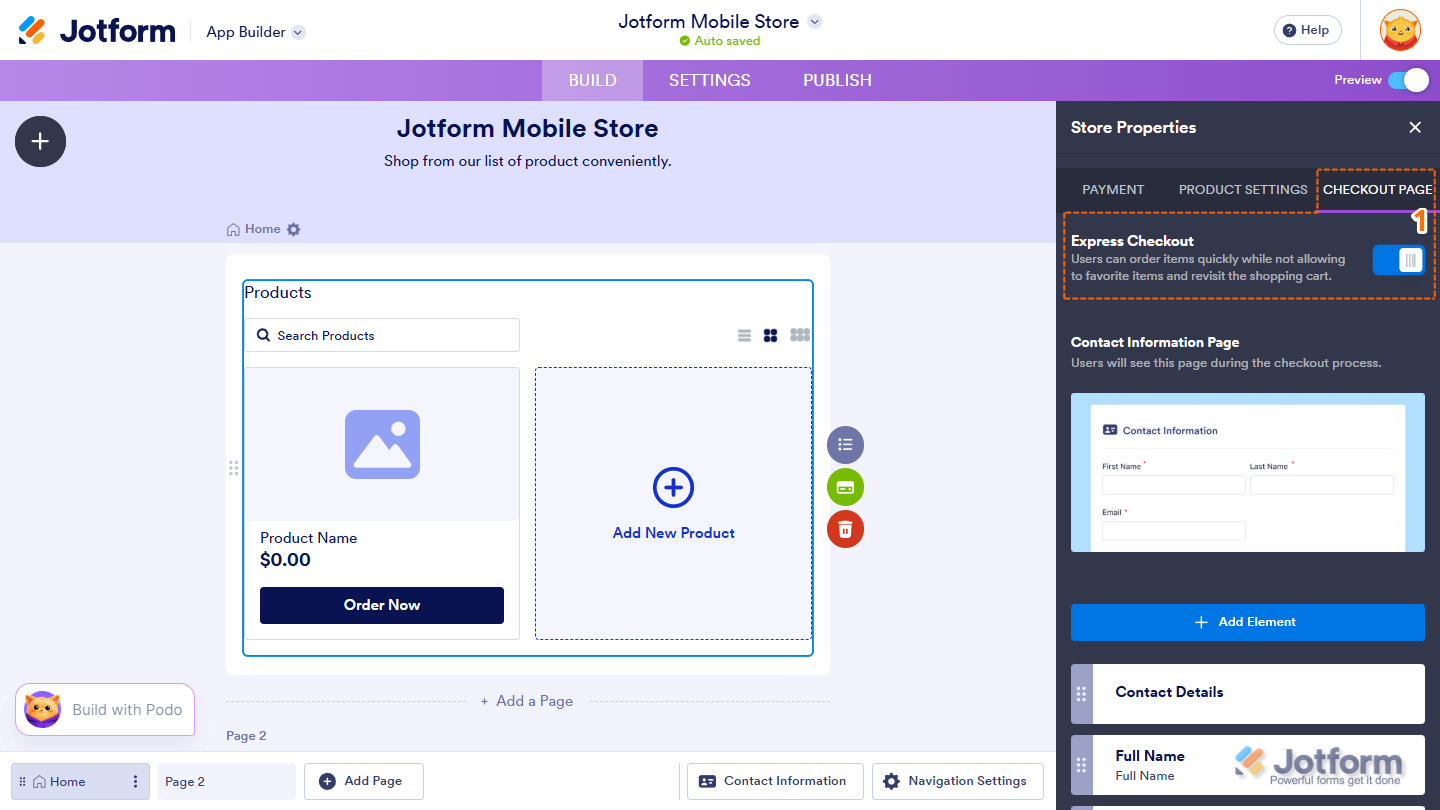Viewport: 1440px width, 810px height.
Task: Switch to the PAYMENT tab
Action: 1113,189
